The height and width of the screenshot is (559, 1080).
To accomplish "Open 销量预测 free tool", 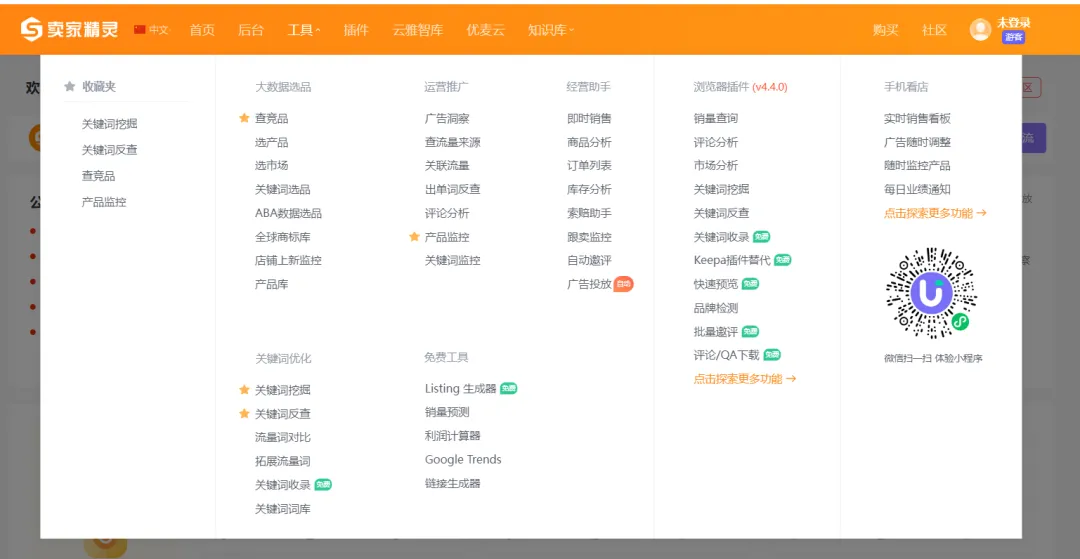I will [447, 412].
